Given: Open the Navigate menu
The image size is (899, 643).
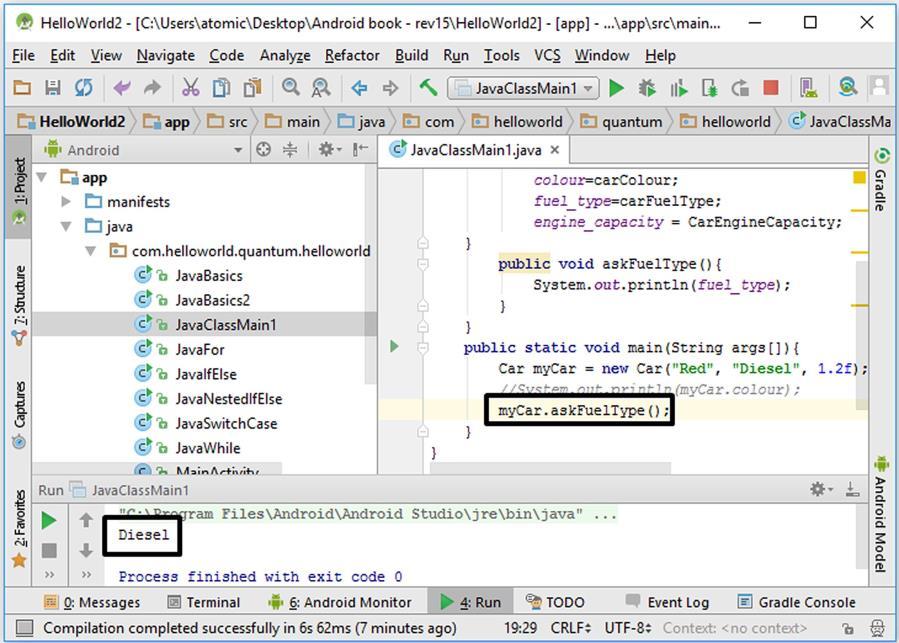Looking at the screenshot, I should (x=166, y=56).
